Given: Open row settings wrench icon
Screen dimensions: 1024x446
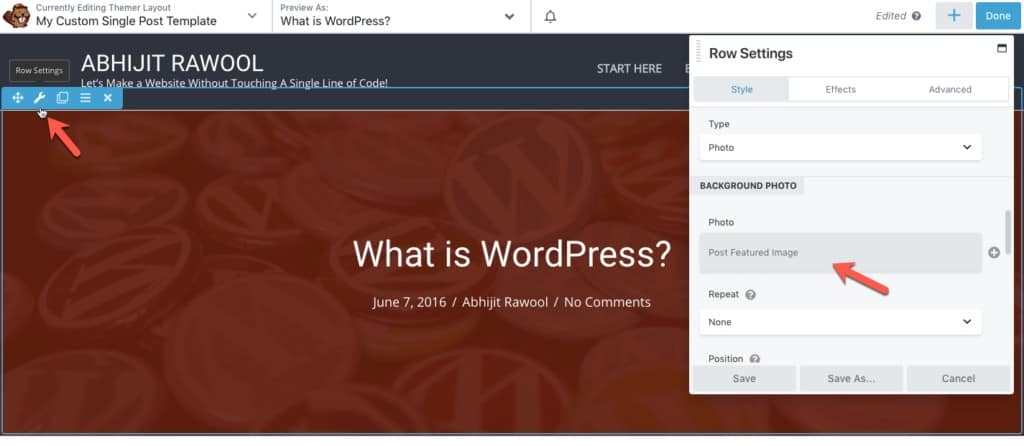Looking at the screenshot, I should 40,98.
